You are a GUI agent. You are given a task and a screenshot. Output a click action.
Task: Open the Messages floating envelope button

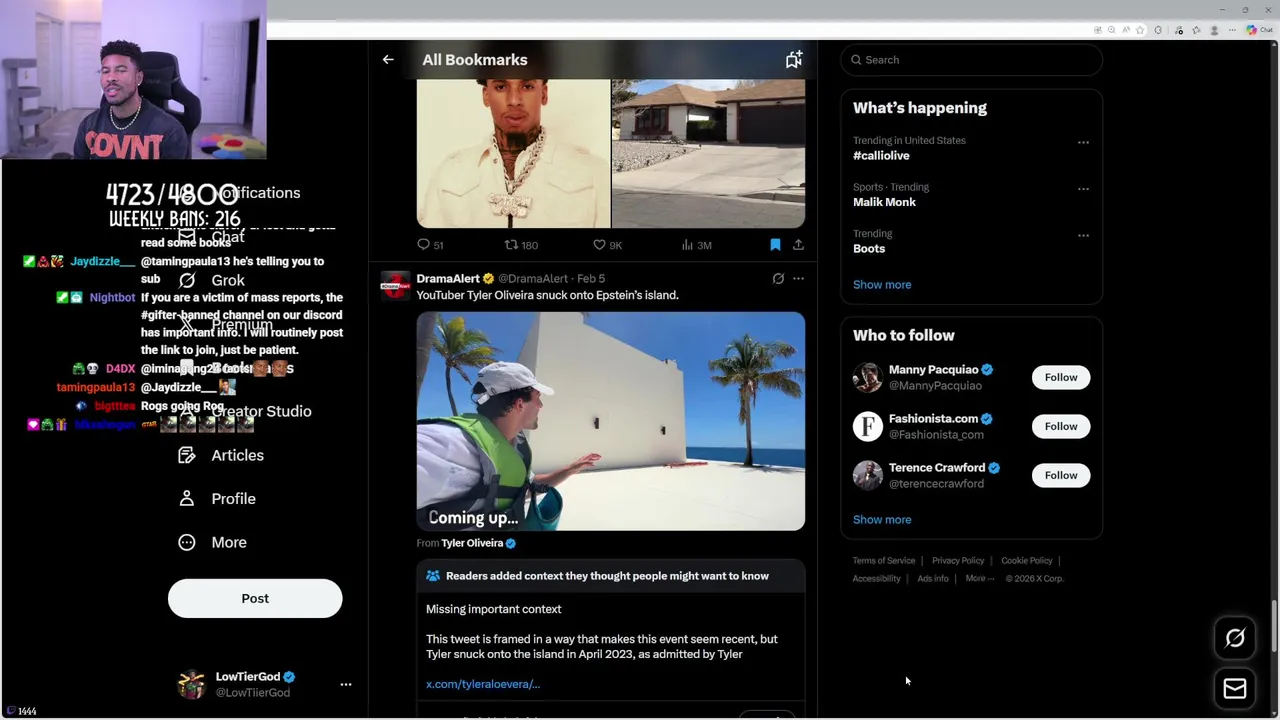[x=1235, y=688]
